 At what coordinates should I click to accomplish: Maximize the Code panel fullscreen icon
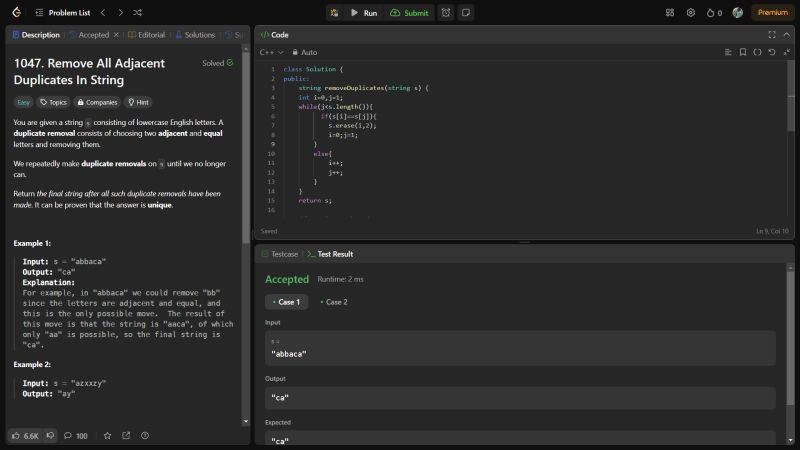coord(772,35)
